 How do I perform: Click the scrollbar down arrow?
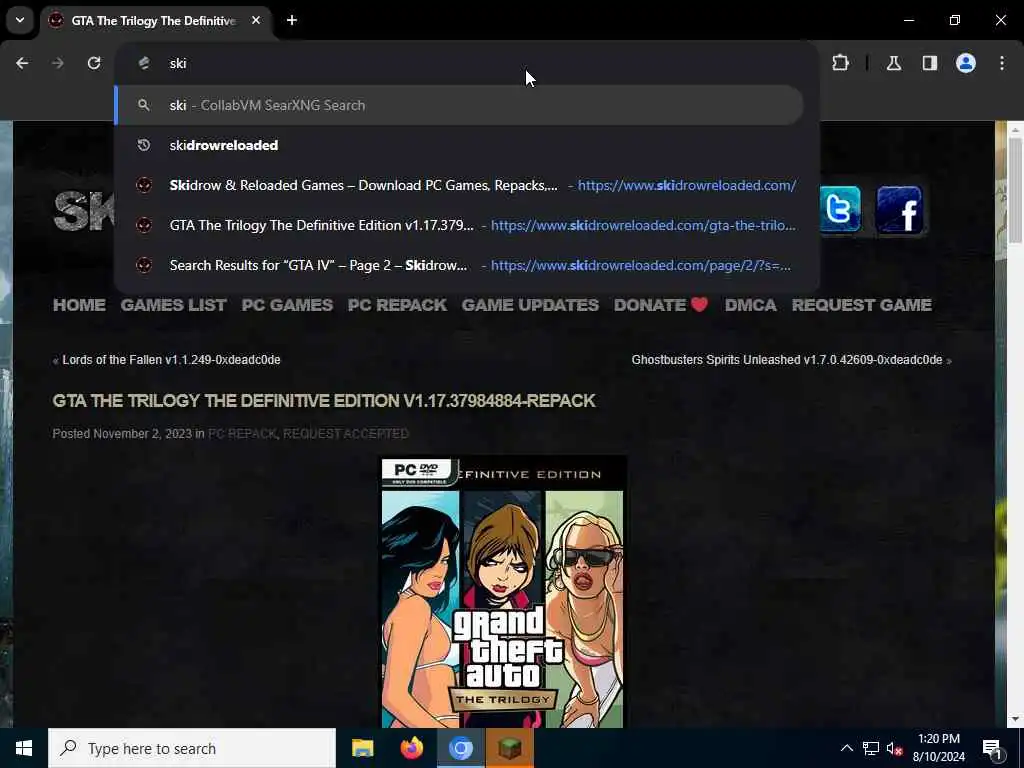(x=1014, y=720)
